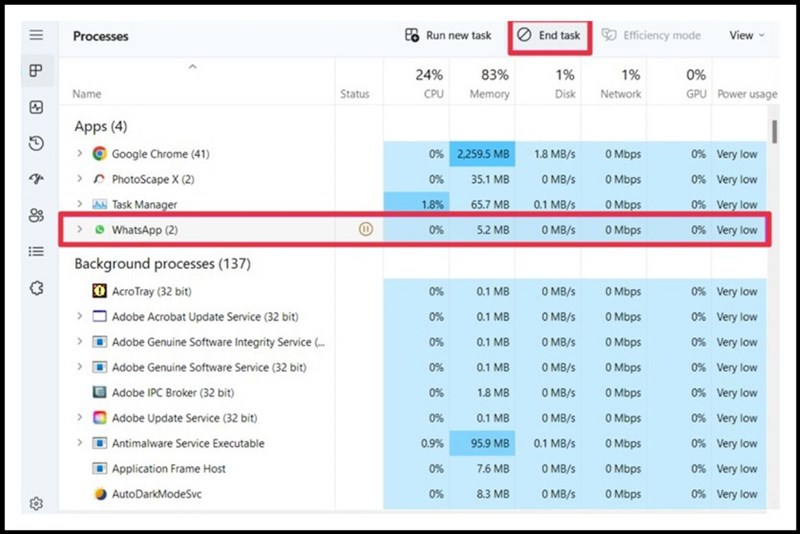Viewport: 800px width, 534px height.
Task: Select the Processes sidebar icon
Action: [36, 71]
